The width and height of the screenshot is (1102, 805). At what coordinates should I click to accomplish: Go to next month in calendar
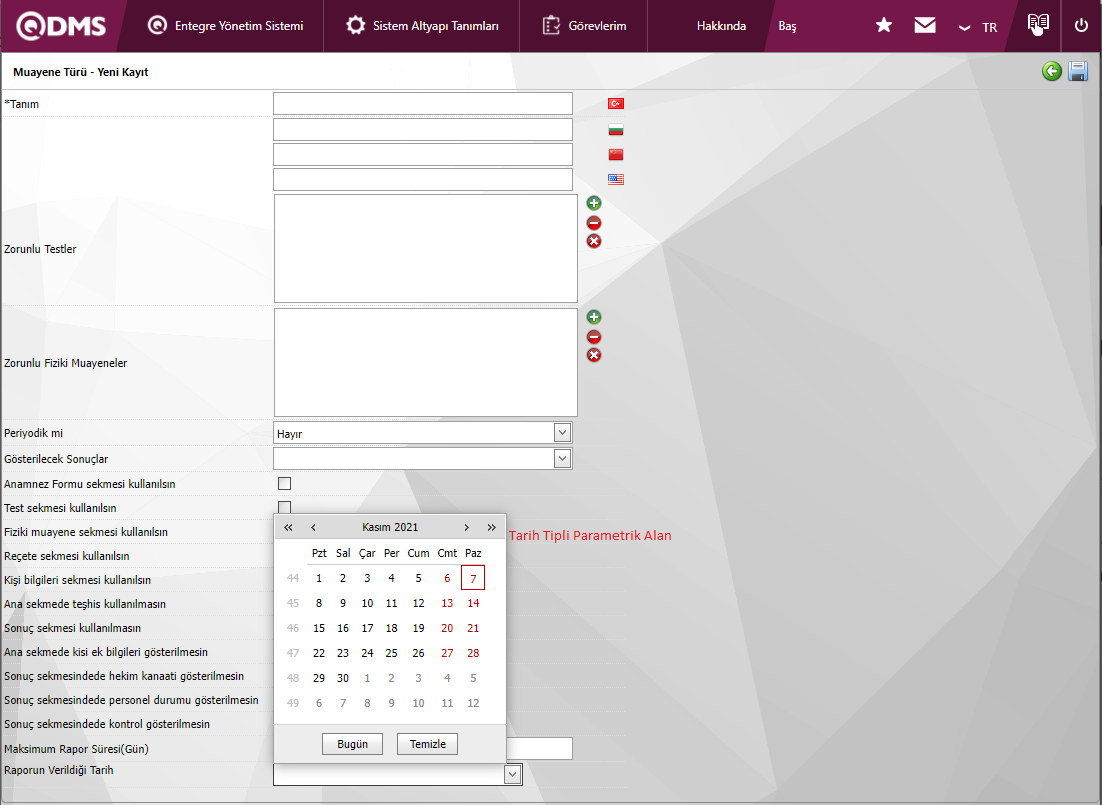(x=466, y=527)
